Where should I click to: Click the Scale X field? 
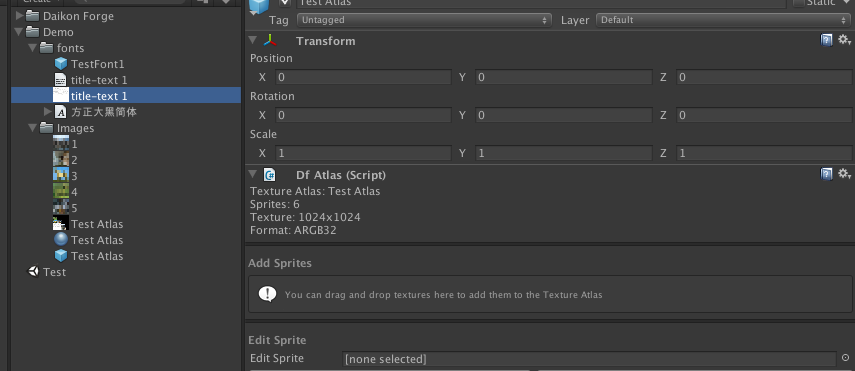click(363, 153)
